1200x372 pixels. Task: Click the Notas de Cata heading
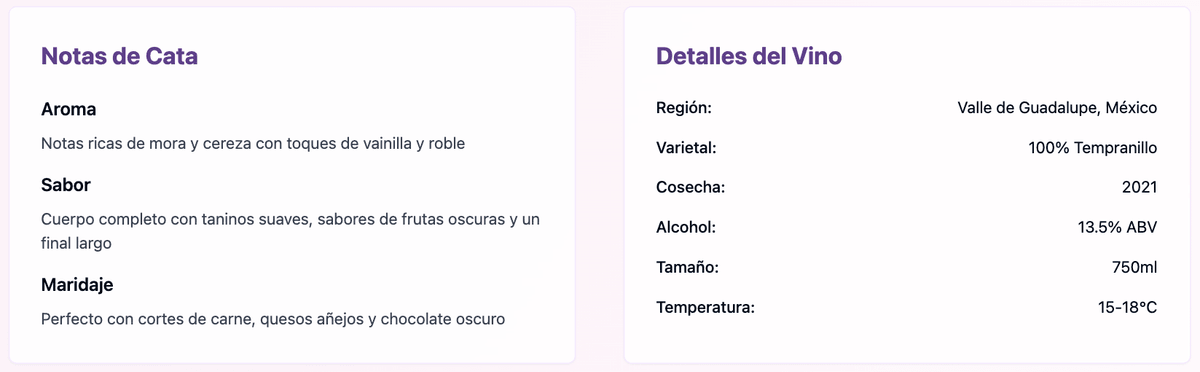[119, 56]
